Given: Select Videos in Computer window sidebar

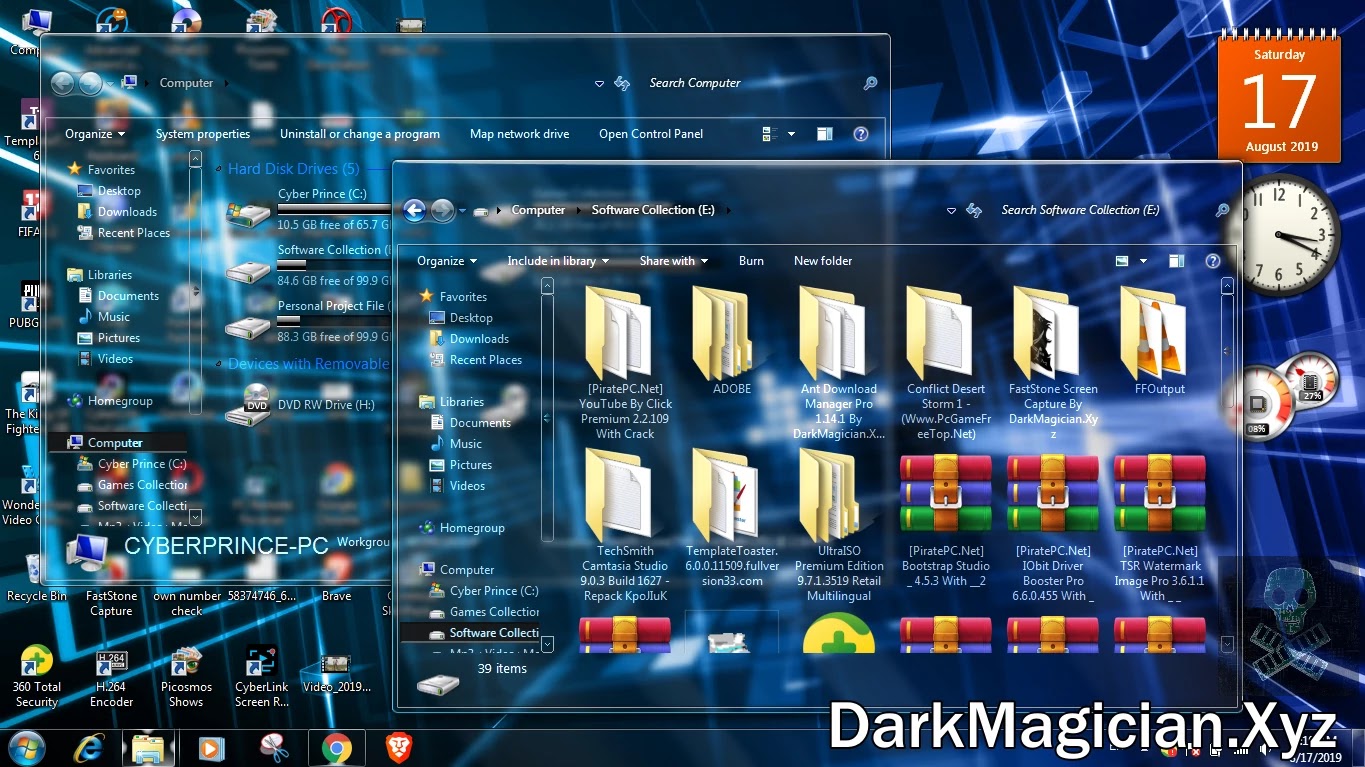Looking at the screenshot, I should pyautogui.click(x=105, y=359).
